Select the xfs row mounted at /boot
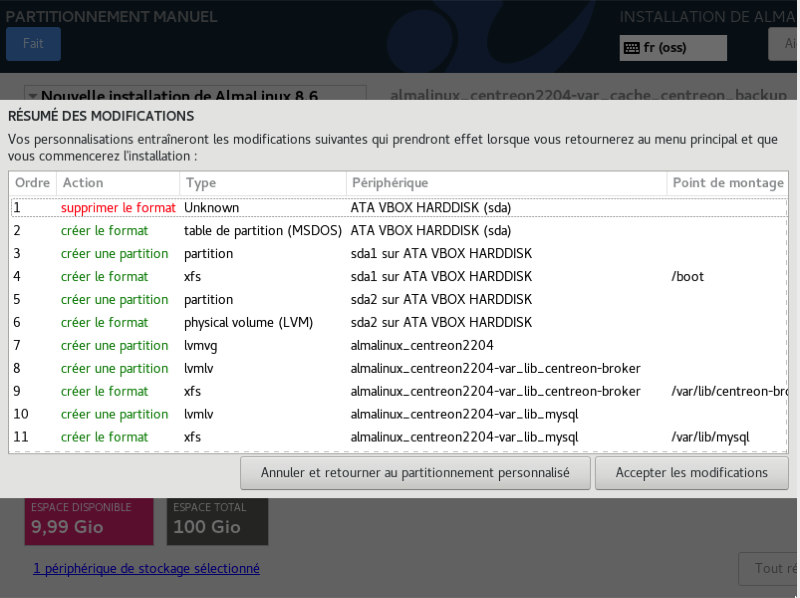The image size is (800, 598). [398, 277]
